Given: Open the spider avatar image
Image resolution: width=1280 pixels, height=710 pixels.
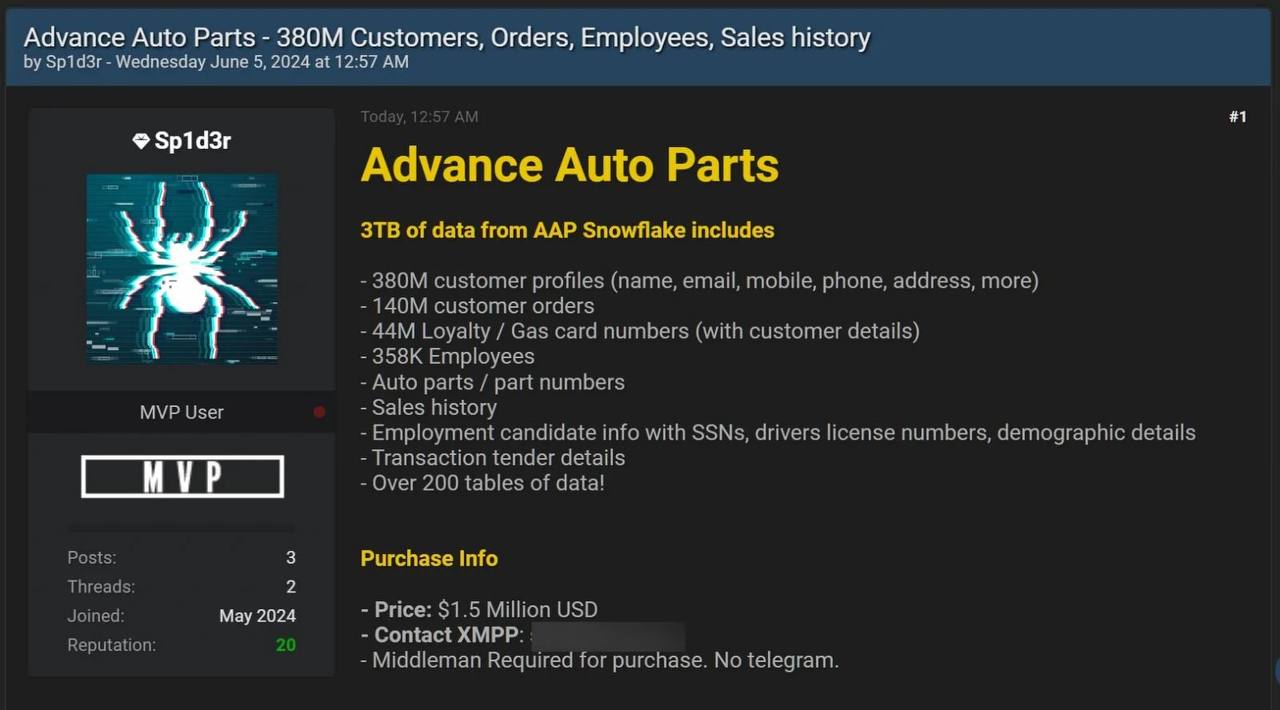Looking at the screenshot, I should point(182,269).
